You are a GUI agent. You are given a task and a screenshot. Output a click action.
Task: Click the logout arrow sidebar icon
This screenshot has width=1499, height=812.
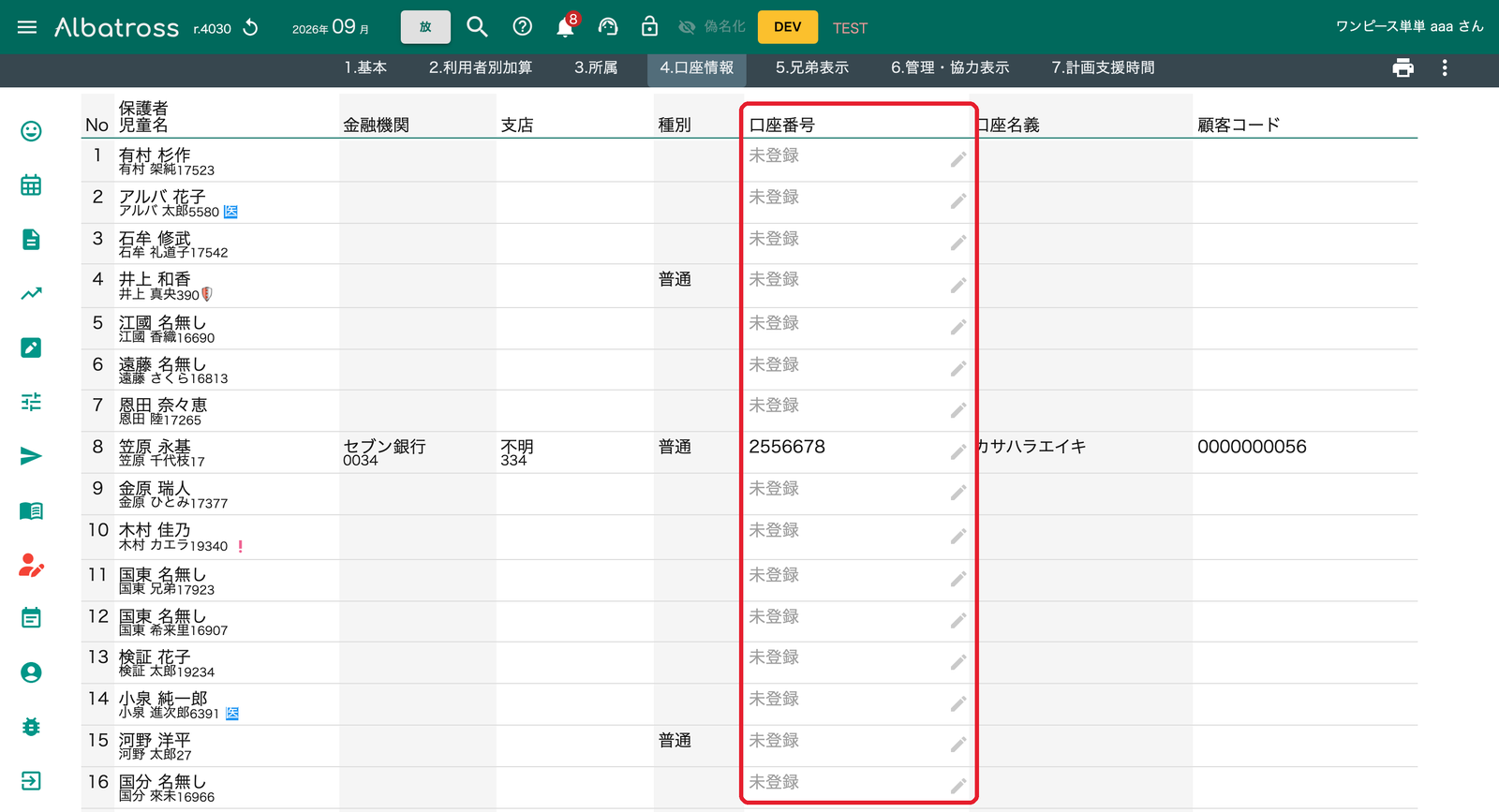[31, 781]
